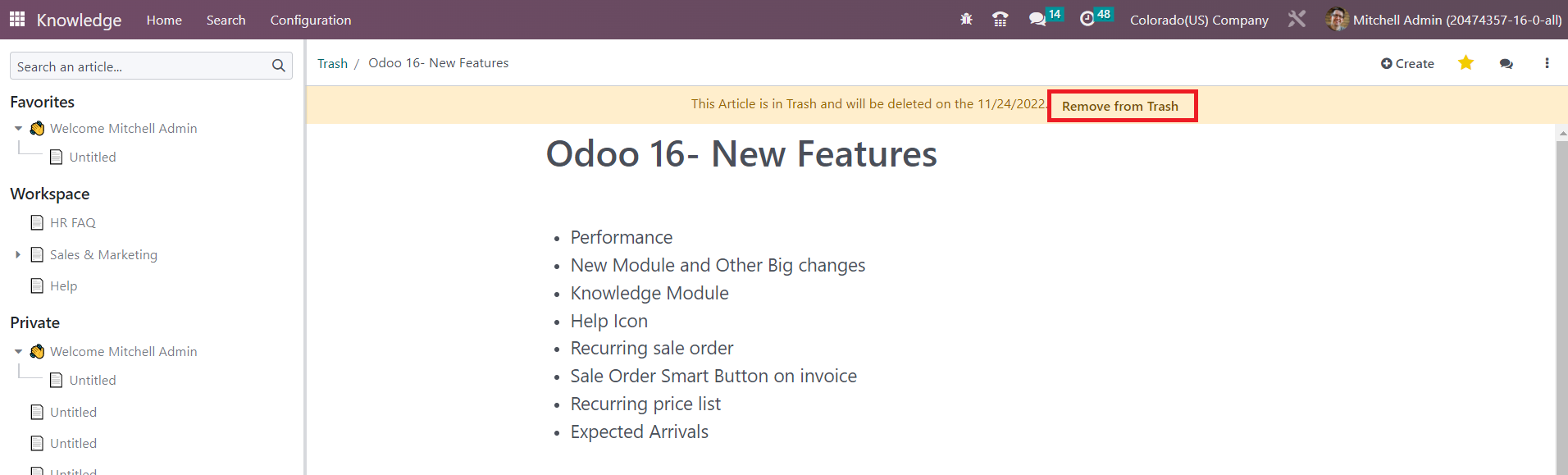Screen dimensions: 1568x475
Task: Focus the Search an article field
Action: click(x=143, y=66)
